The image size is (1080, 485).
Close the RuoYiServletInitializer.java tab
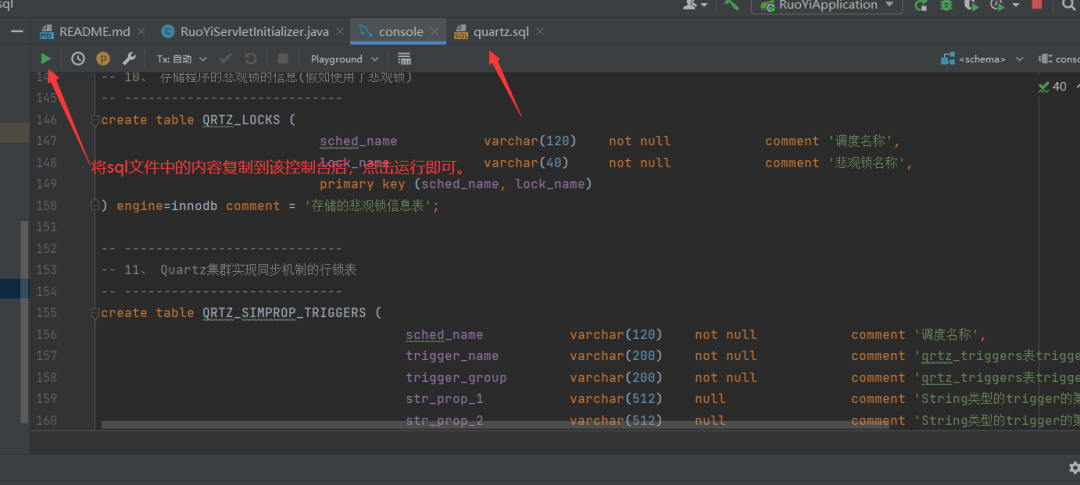[x=341, y=32]
